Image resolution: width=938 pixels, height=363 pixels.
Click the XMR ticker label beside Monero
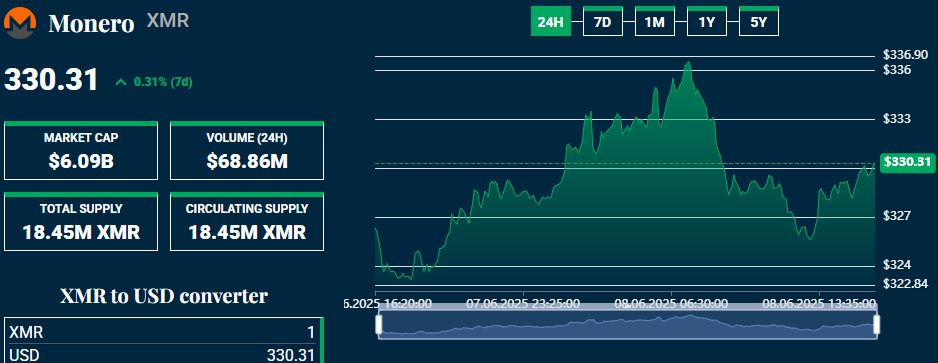coord(168,20)
